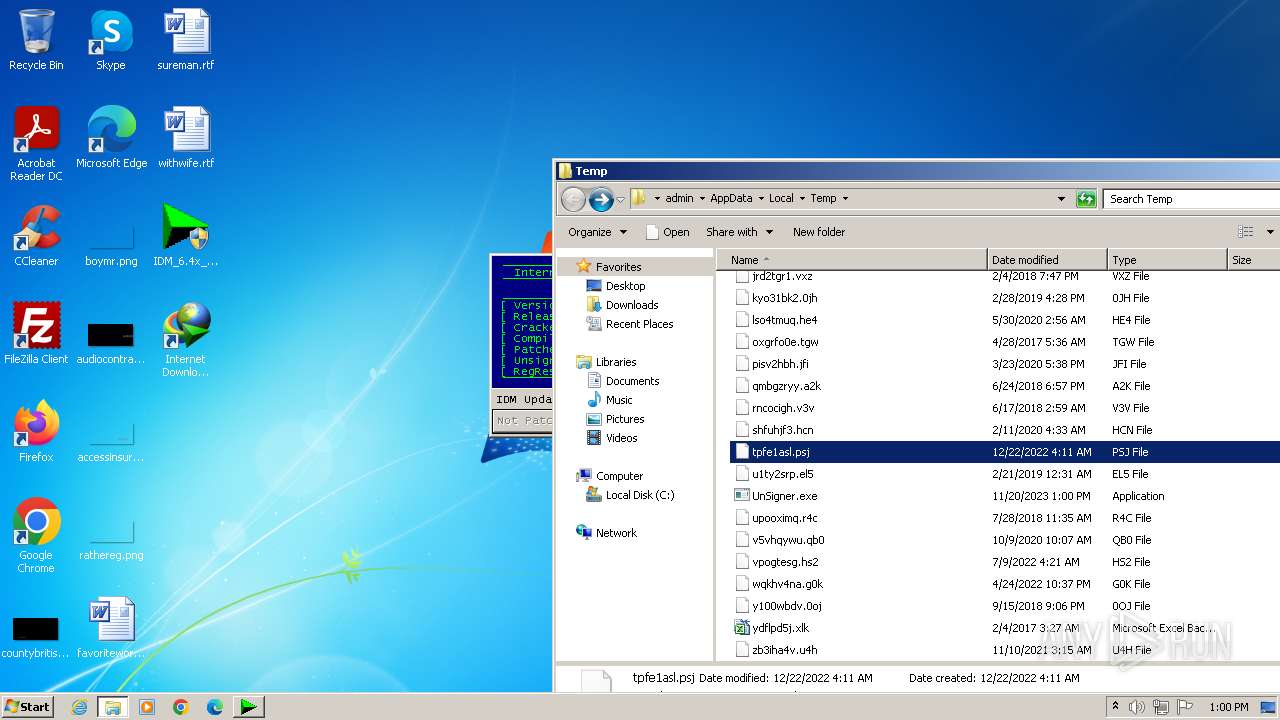Launch Firefox from the desktop
The width and height of the screenshot is (1280, 720).
click(36, 432)
